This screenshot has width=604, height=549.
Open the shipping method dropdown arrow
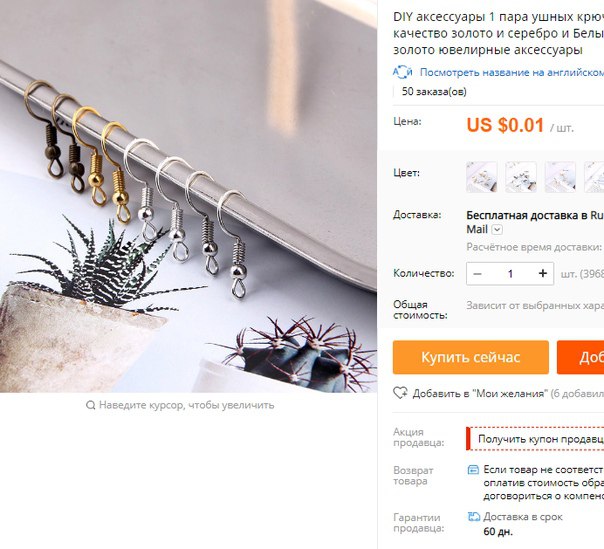[497, 230]
